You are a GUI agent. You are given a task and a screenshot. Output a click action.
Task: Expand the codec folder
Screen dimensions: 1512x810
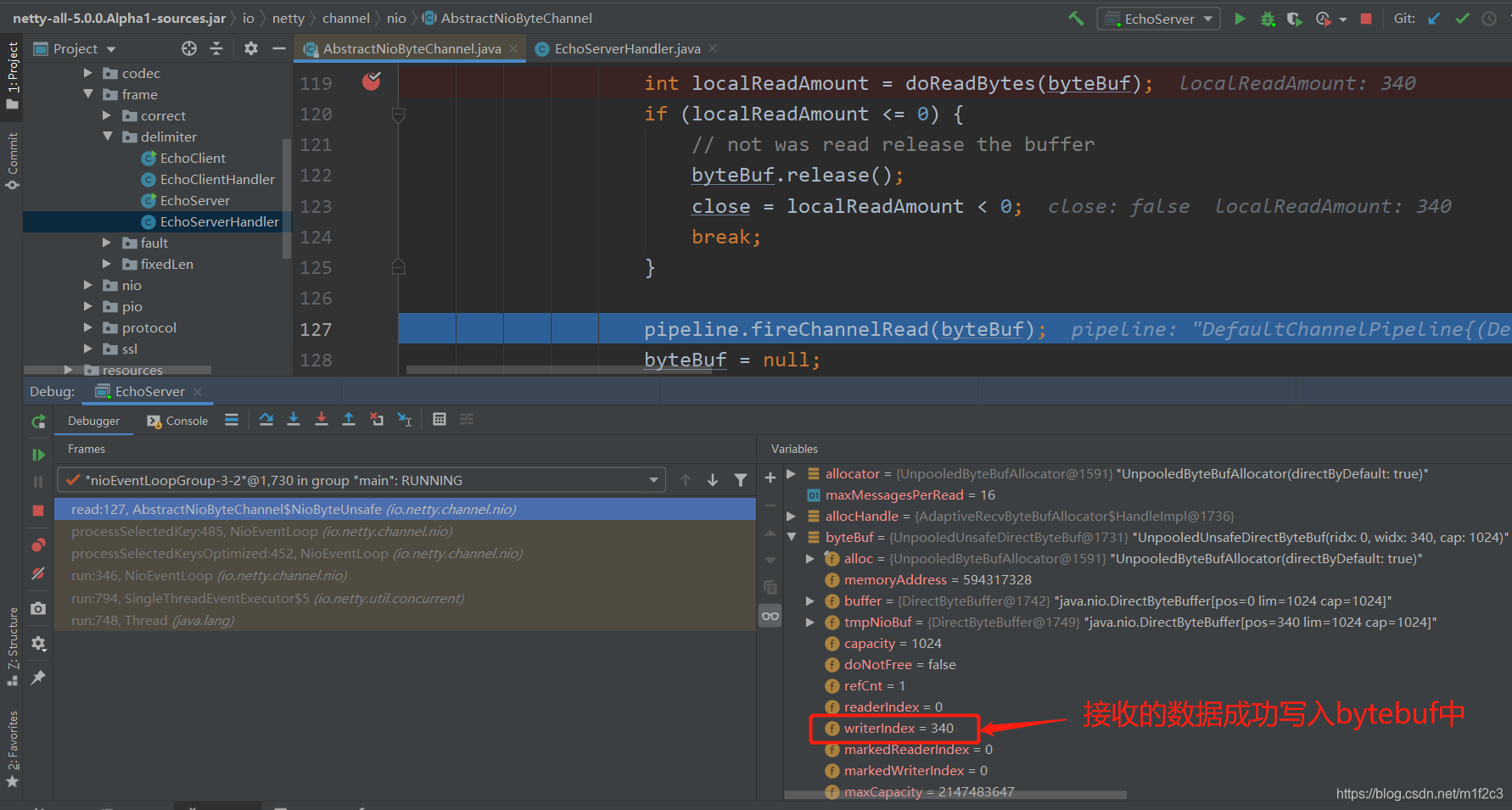click(x=88, y=73)
